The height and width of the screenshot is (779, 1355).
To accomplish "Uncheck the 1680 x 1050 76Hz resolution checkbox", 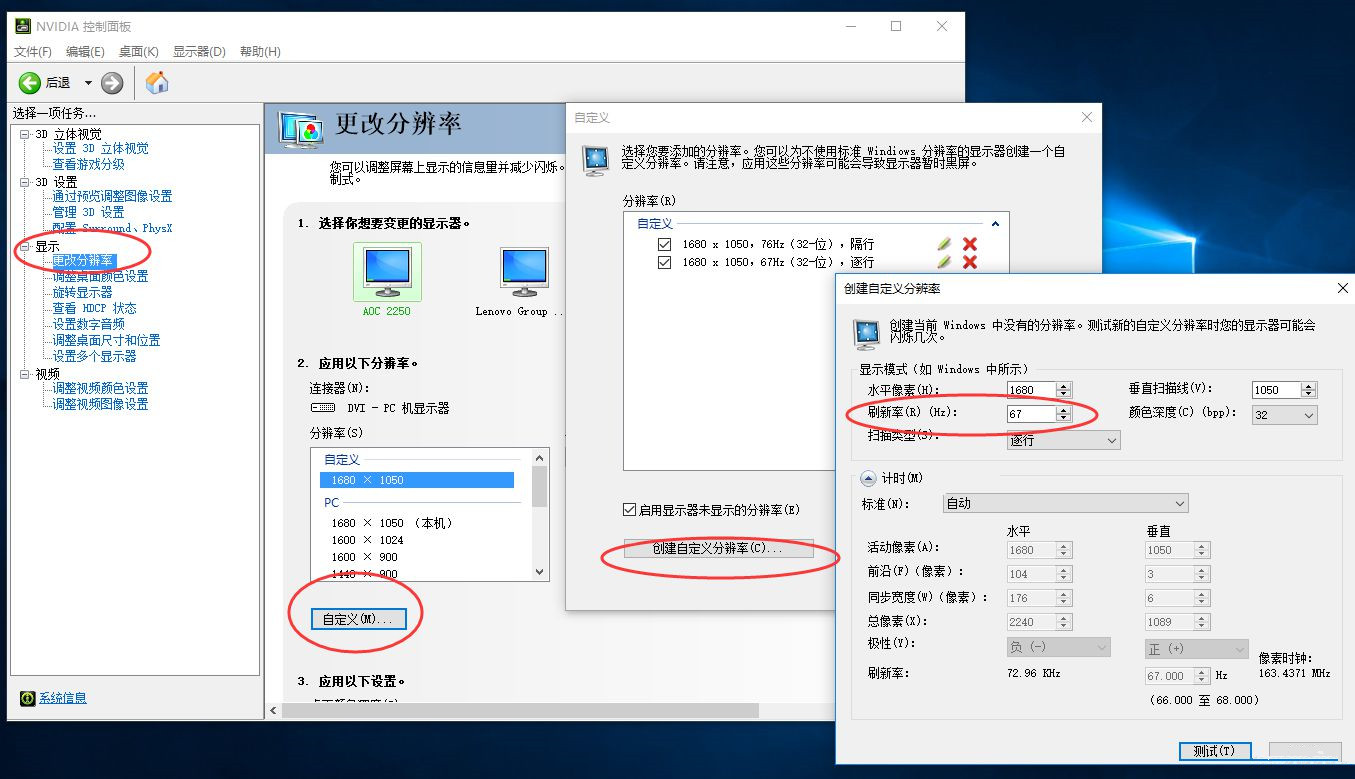I will click(665, 244).
